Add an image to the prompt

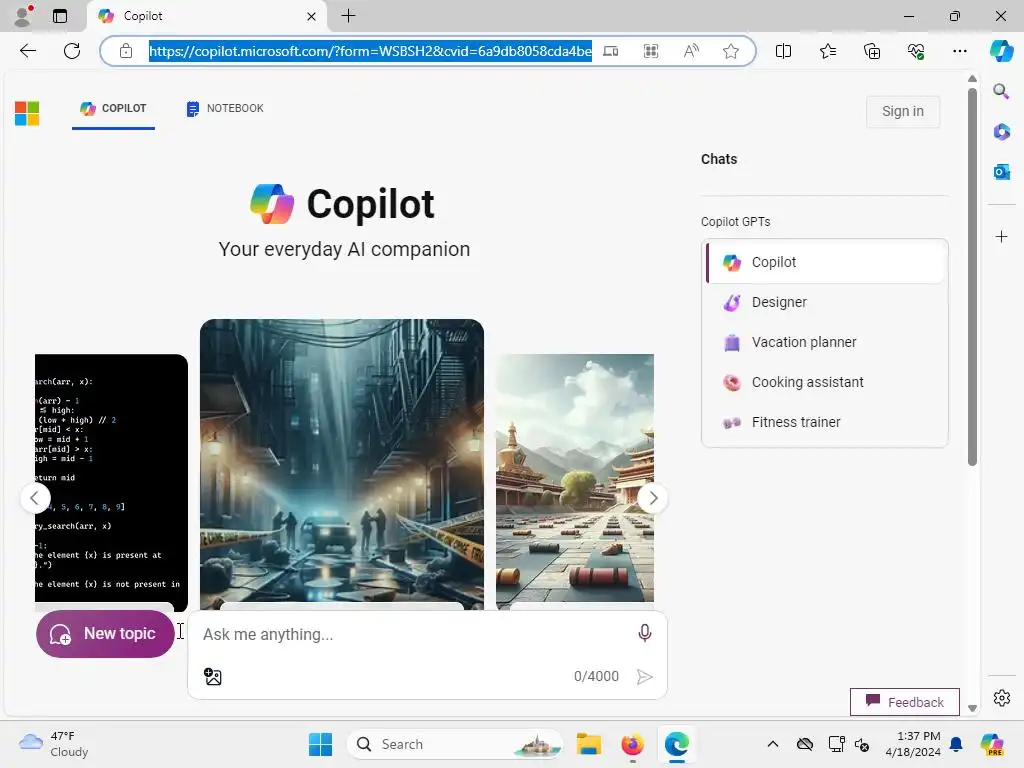[x=213, y=677]
